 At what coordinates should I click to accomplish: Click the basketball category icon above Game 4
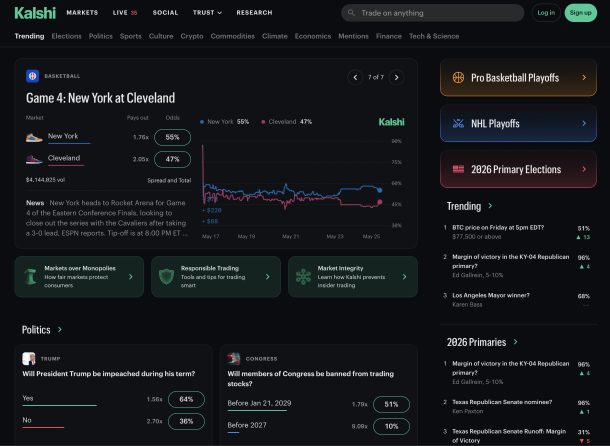(x=32, y=76)
